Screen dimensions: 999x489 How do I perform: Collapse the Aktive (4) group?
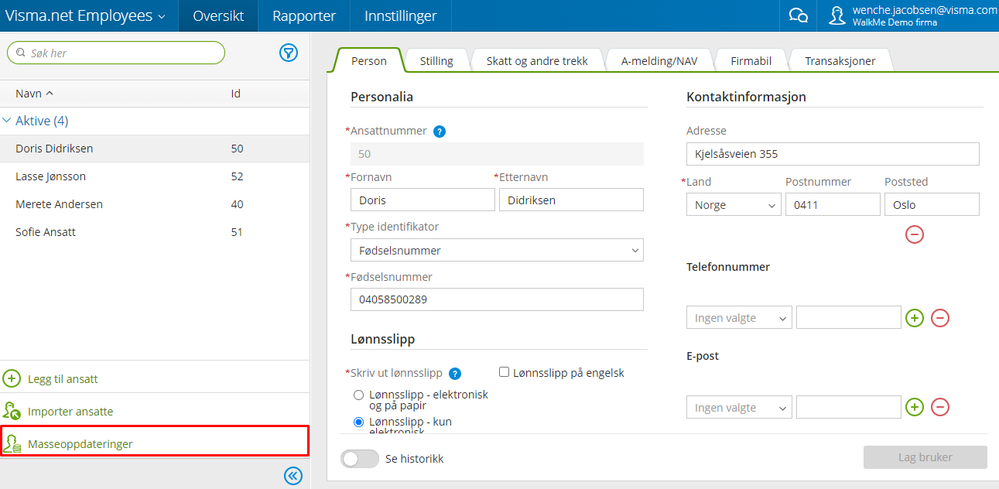tap(7, 120)
